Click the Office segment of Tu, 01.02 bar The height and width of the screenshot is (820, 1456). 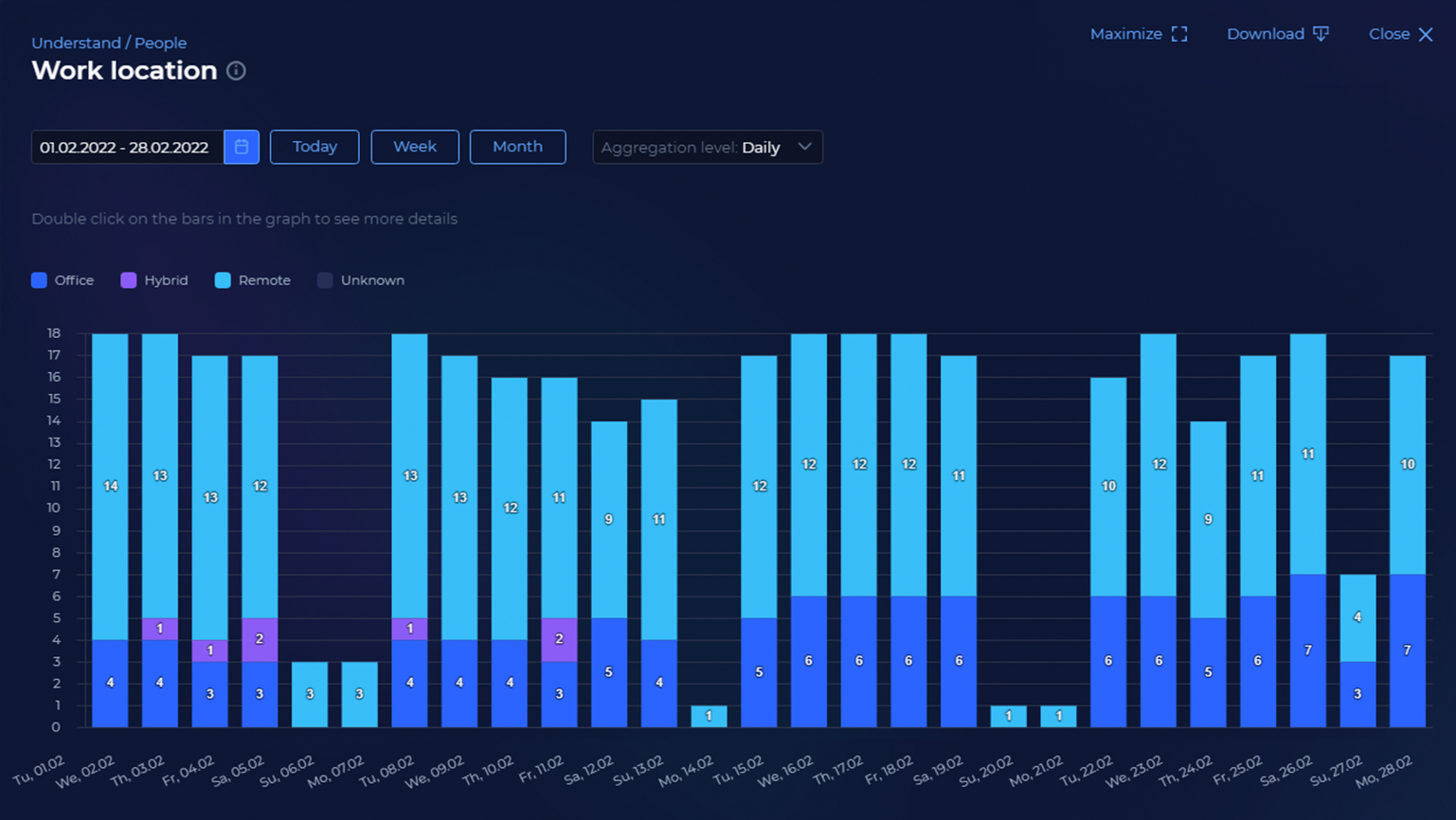point(110,684)
